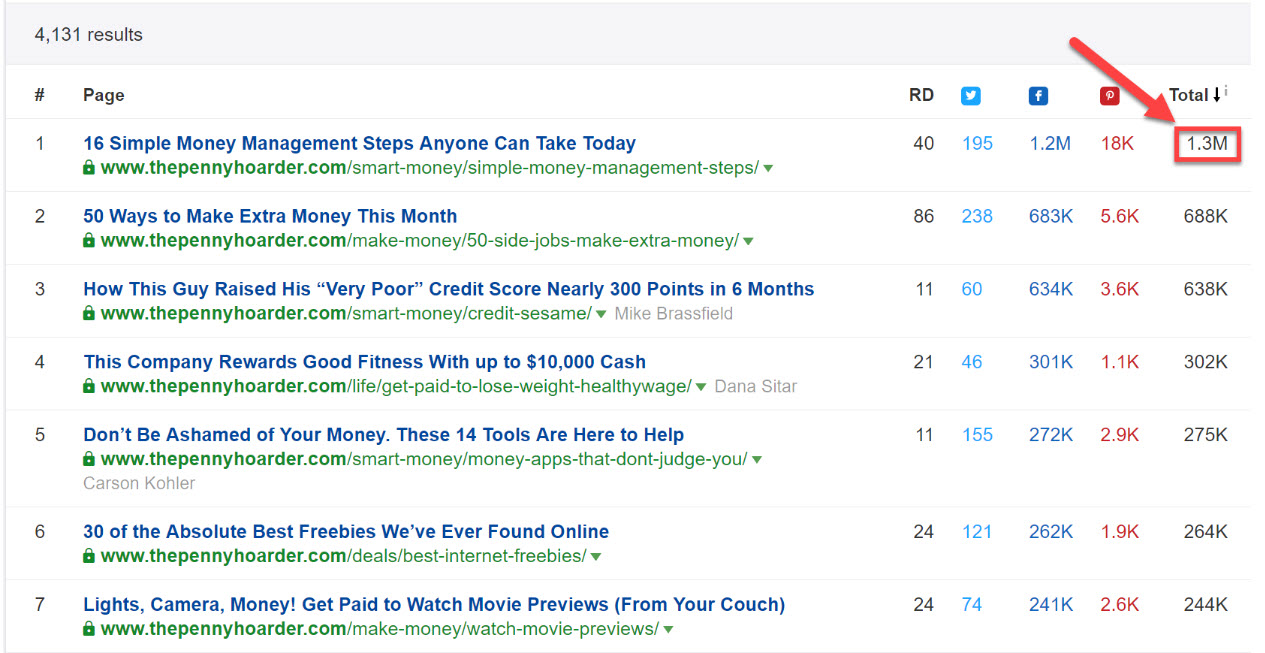1265x653 pixels.
Task: Click the 238 Twitter shares count
Action: coord(977,216)
